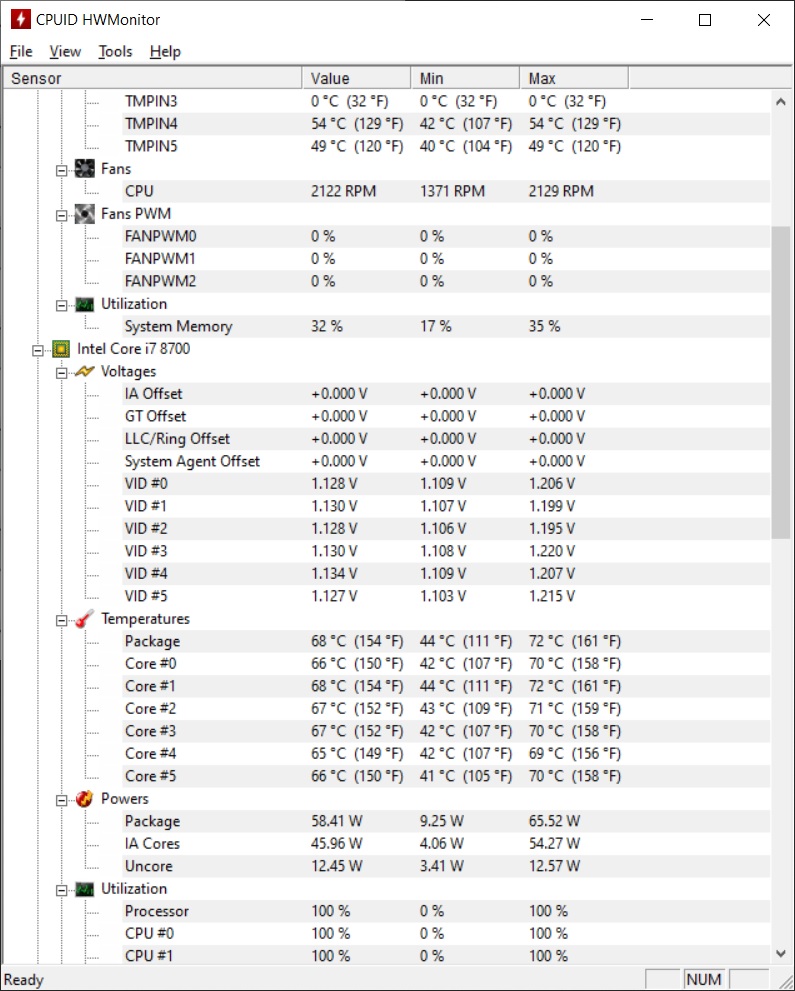Viewport: 795px width, 991px height.
Task: Click the Value column header
Action: point(355,78)
